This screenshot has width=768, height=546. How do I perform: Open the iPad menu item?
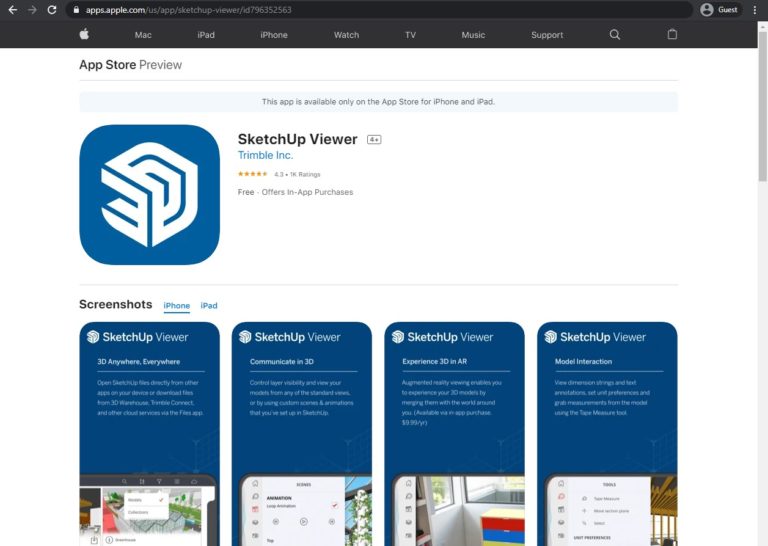pyautogui.click(x=206, y=35)
